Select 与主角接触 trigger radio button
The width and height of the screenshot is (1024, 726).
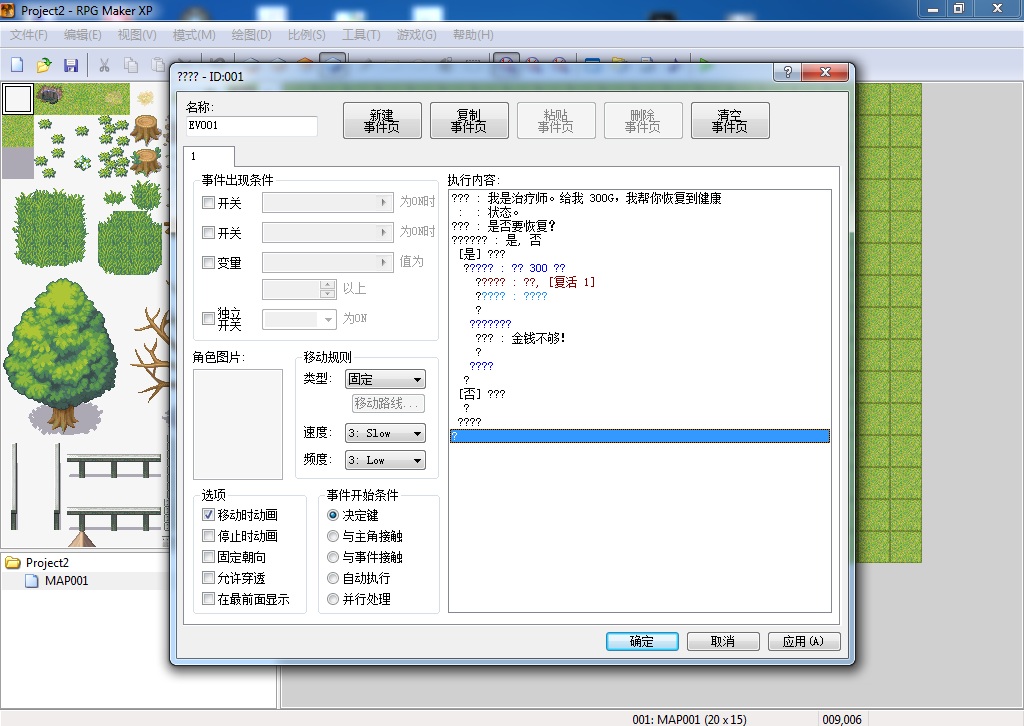click(333, 536)
